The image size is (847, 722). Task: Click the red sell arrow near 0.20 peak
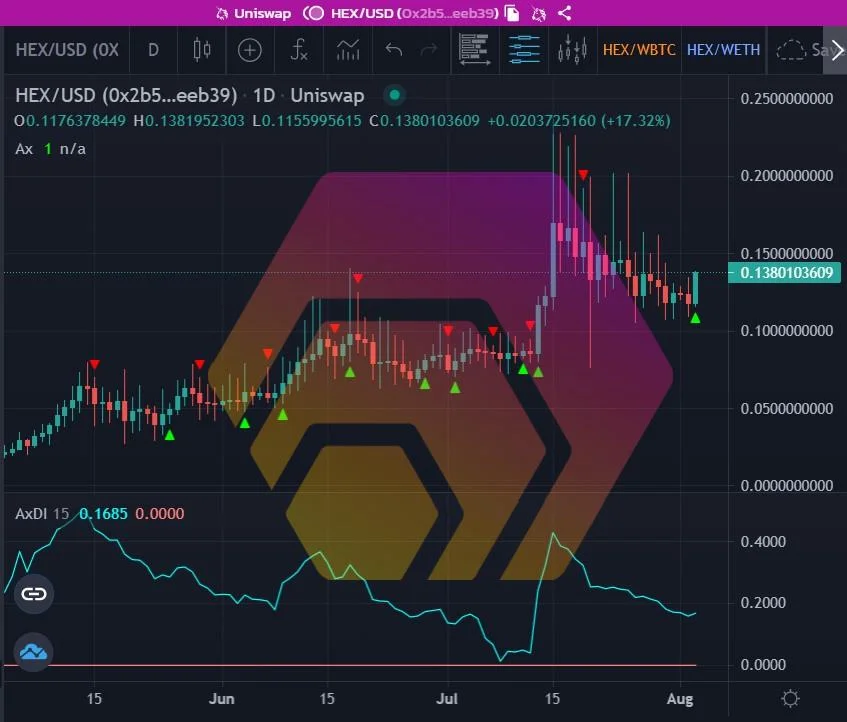click(583, 174)
